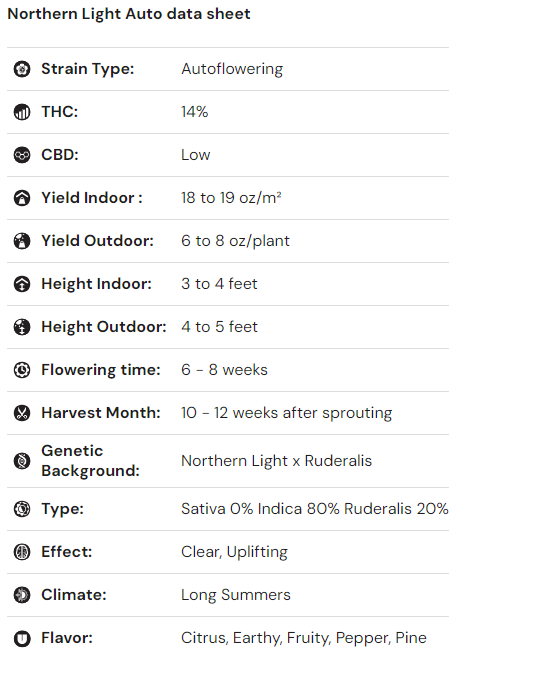Click the THC bar chart icon
The width and height of the screenshot is (549, 687).
(22, 112)
